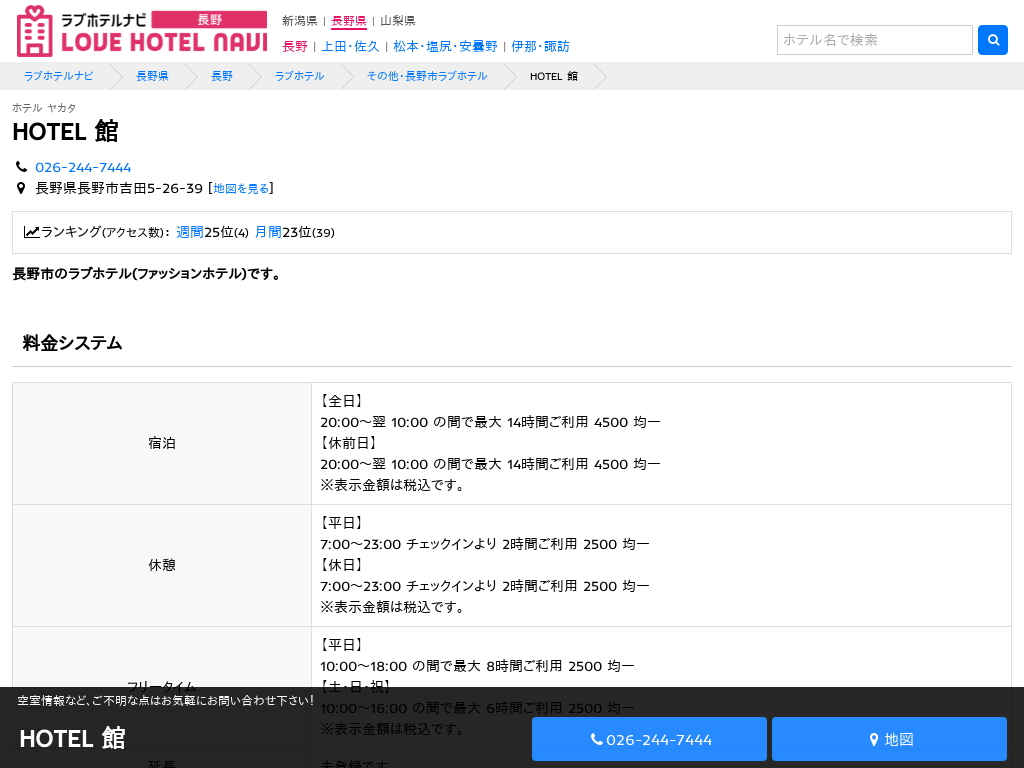The height and width of the screenshot is (768, 1024).
Task: Click the ホテル ヤカタ reading text
Action: coord(44,108)
